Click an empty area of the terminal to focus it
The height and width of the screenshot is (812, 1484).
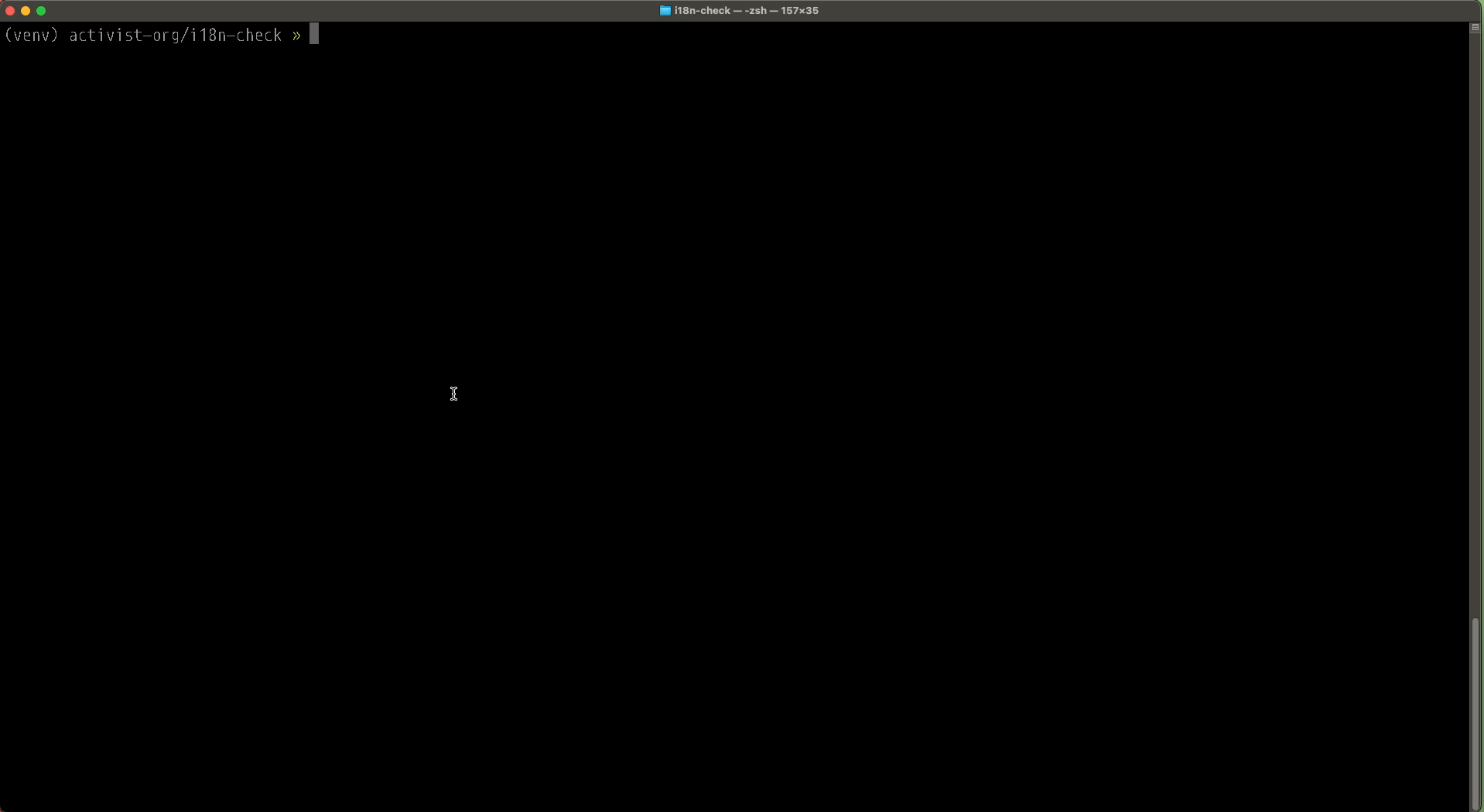[x=696, y=387]
